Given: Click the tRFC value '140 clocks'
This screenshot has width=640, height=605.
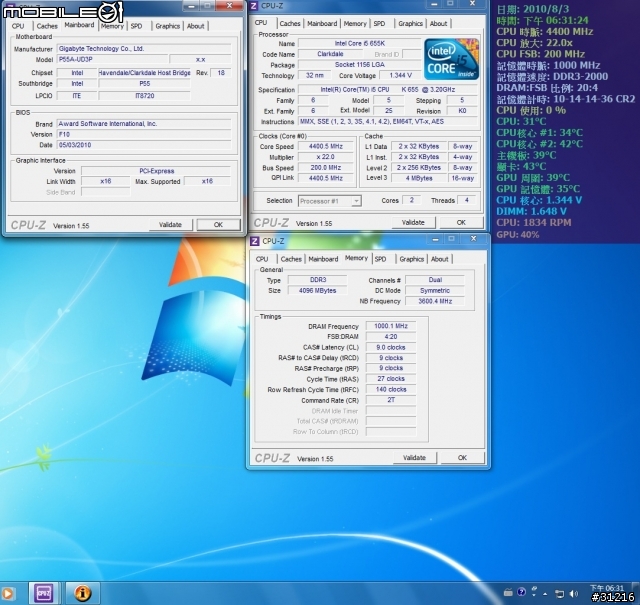Looking at the screenshot, I should coord(391,390).
